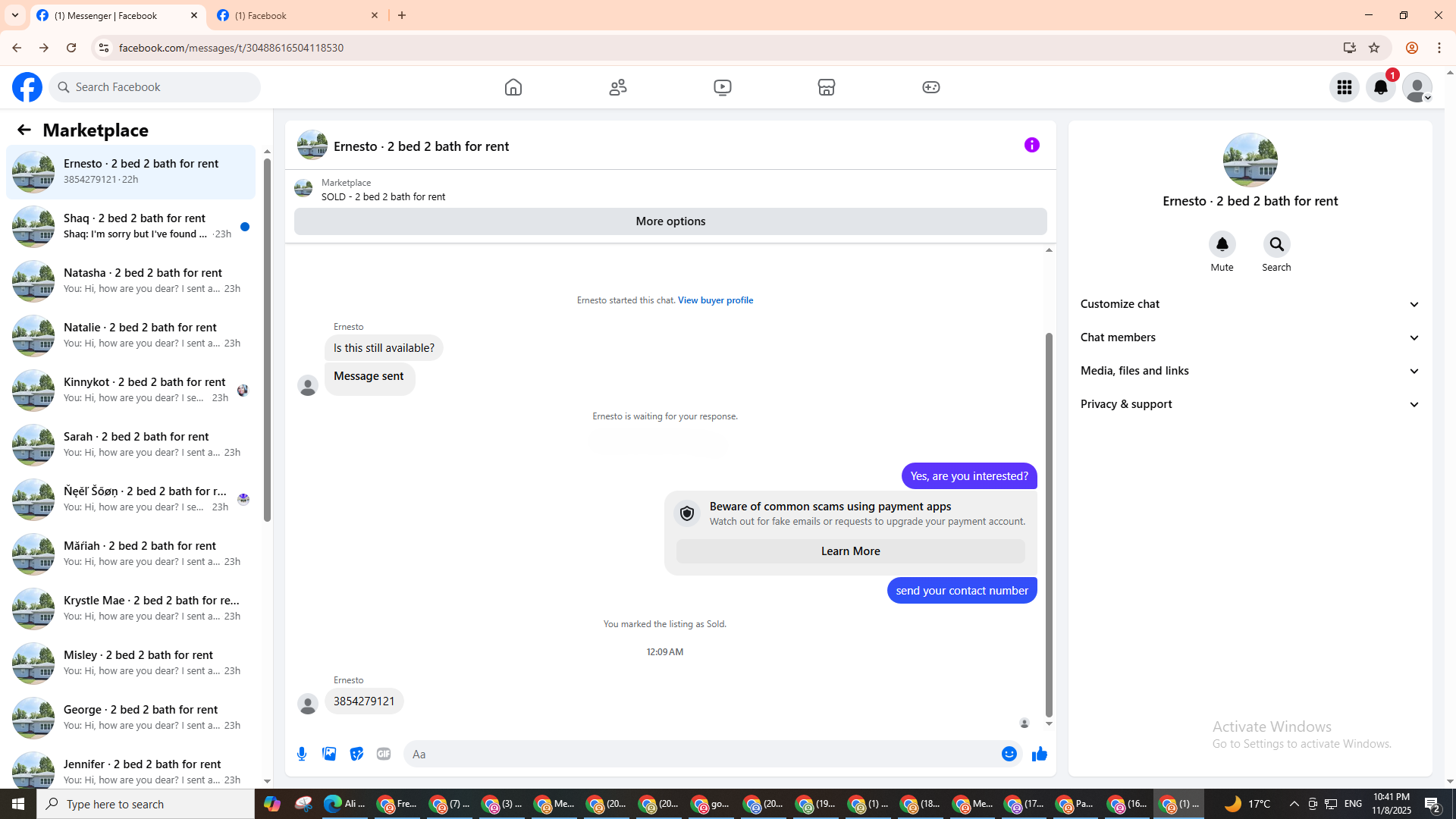The image size is (1456, 819).
Task: Click the More options button
Action: (670, 221)
